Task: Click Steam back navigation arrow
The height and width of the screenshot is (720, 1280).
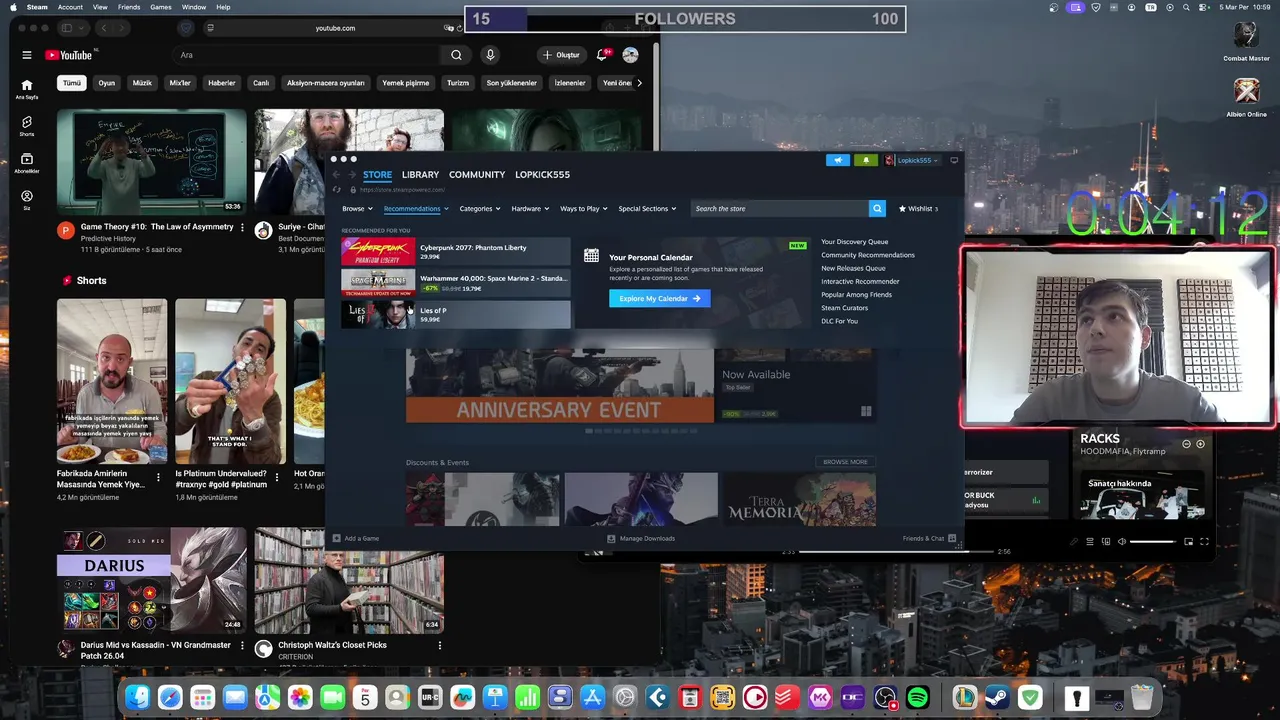Action: 337,175
